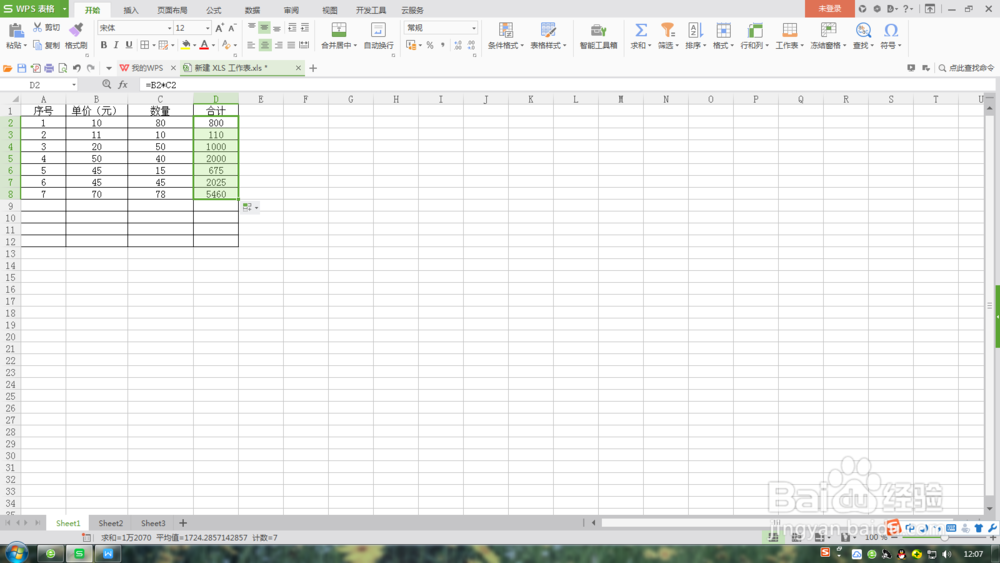Switch to the Data (数据) tab
1000x563 pixels.
coord(253,10)
